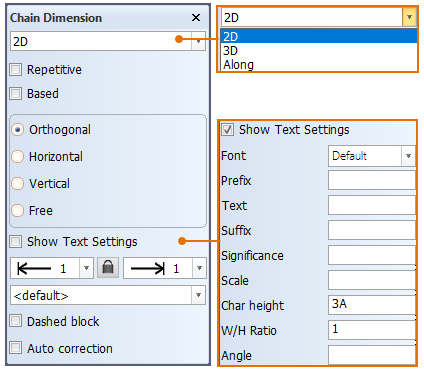Viewport: 424px width, 370px height.
Task: Uncheck Show Text Settings in expanded panel
Action: point(227,129)
